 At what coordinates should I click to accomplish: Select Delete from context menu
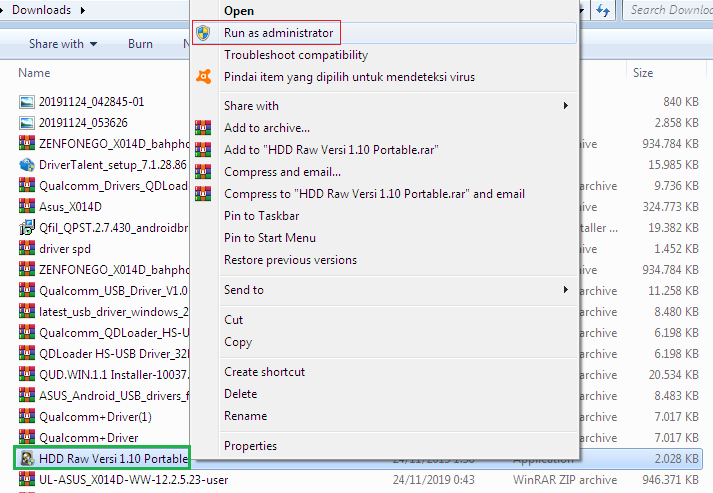coord(241,394)
